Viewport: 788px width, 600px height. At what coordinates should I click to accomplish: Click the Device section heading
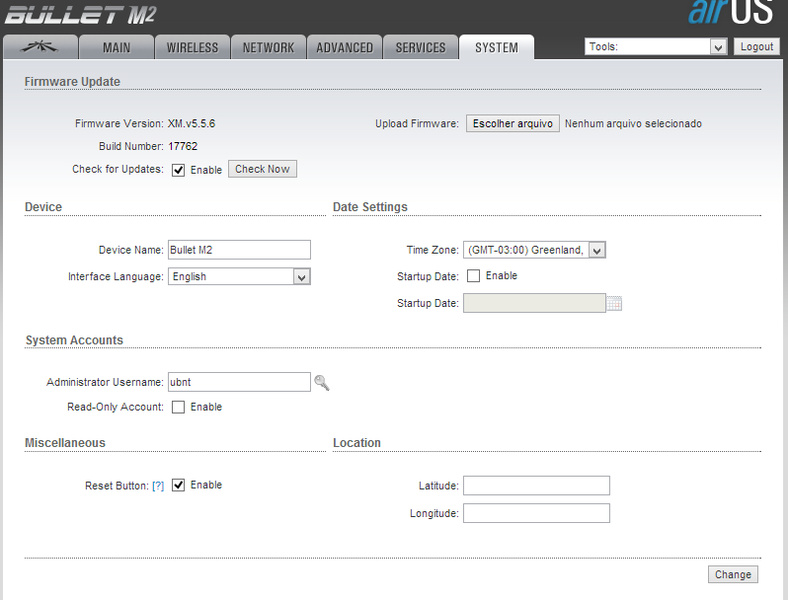pos(43,207)
